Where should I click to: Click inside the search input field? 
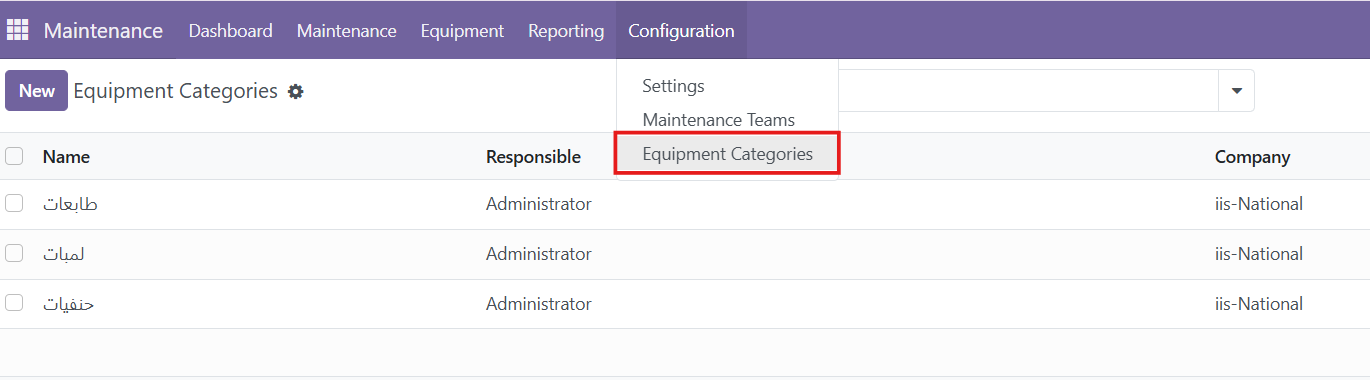pos(1028,91)
